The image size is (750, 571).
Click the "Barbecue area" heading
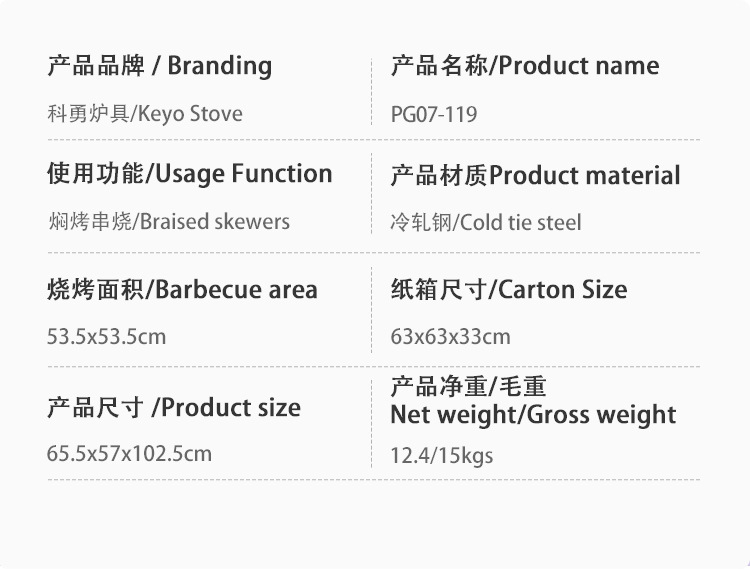237,290
